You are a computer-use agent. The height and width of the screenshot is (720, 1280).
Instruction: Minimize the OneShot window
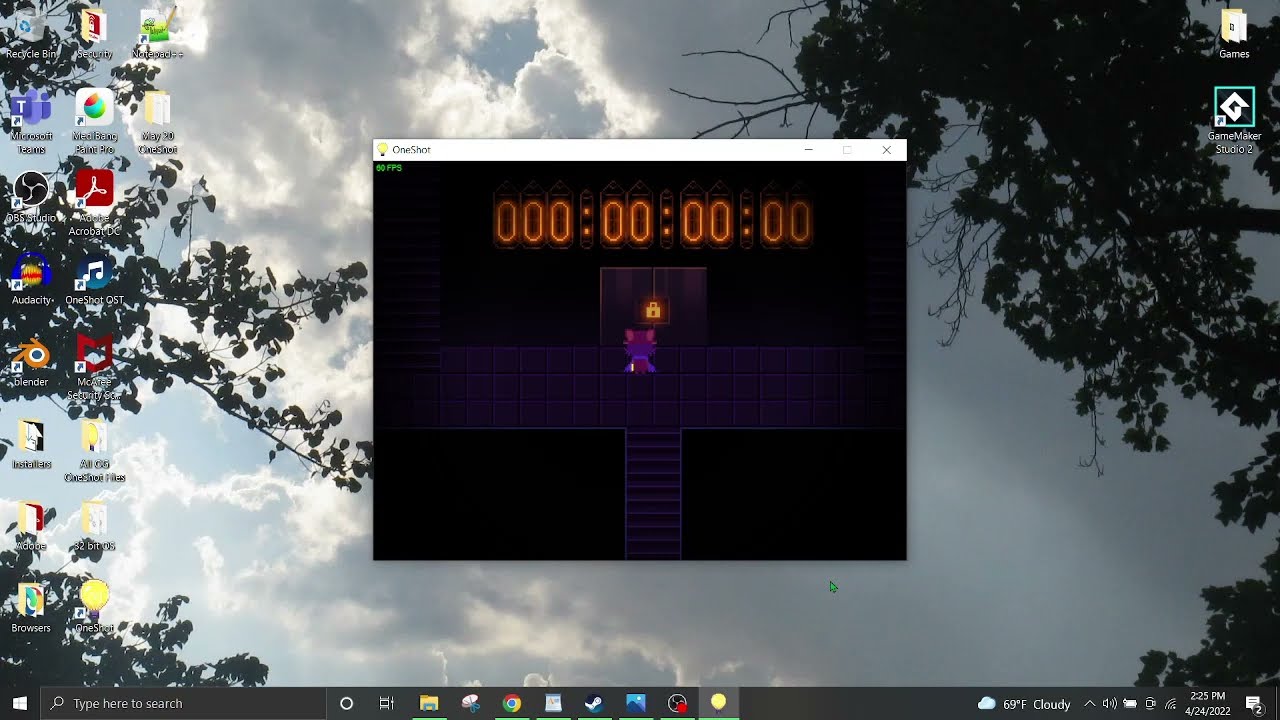808,150
